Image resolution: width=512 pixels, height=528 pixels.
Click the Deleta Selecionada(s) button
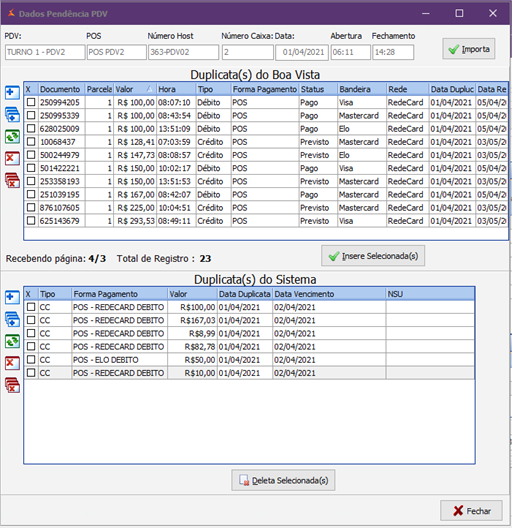pyautogui.click(x=283, y=480)
